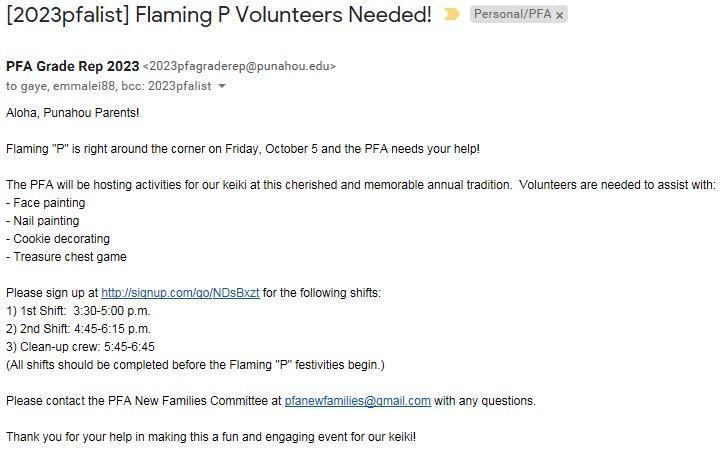The width and height of the screenshot is (724, 458).
Task: Click the 'Nail painting' list item
Action: (45, 221)
